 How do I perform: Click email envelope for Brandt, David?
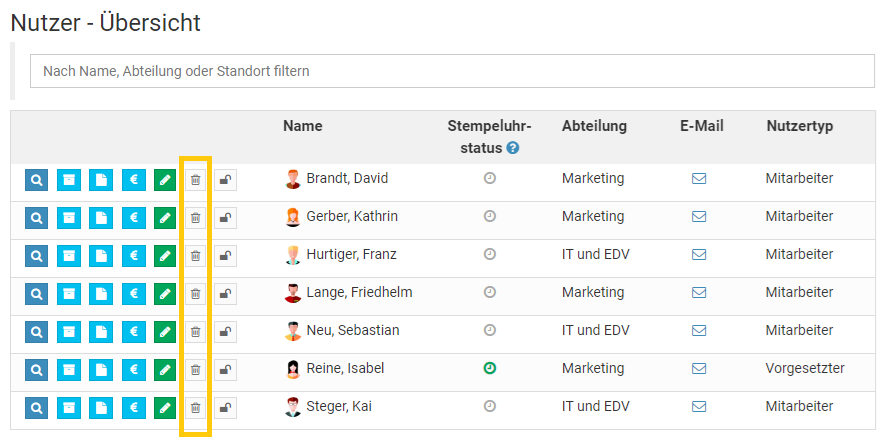pos(699,179)
